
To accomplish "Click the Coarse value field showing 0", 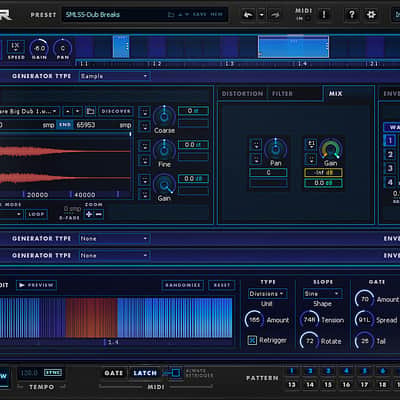I will pos(193,111).
